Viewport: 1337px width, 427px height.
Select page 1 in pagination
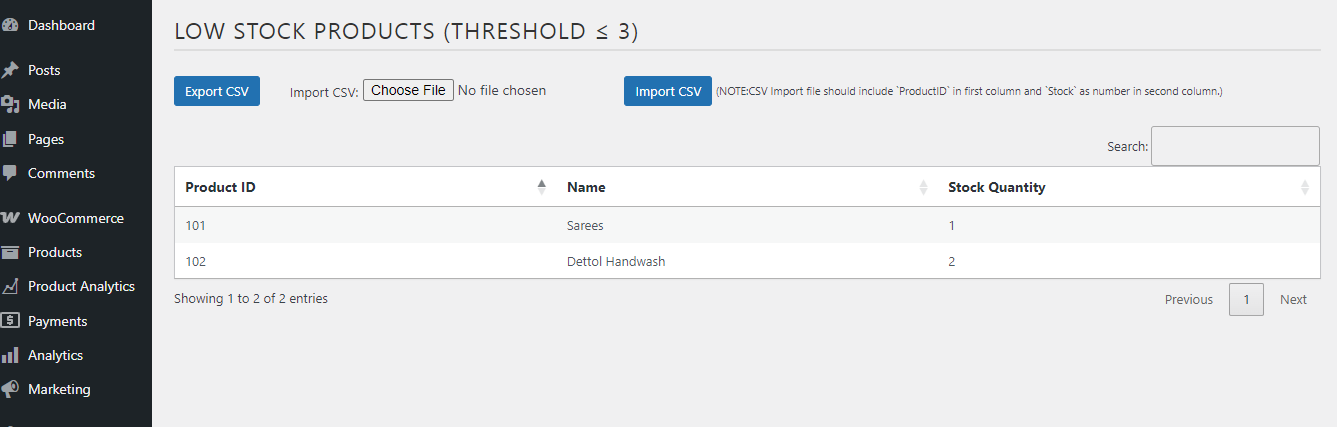tap(1246, 299)
